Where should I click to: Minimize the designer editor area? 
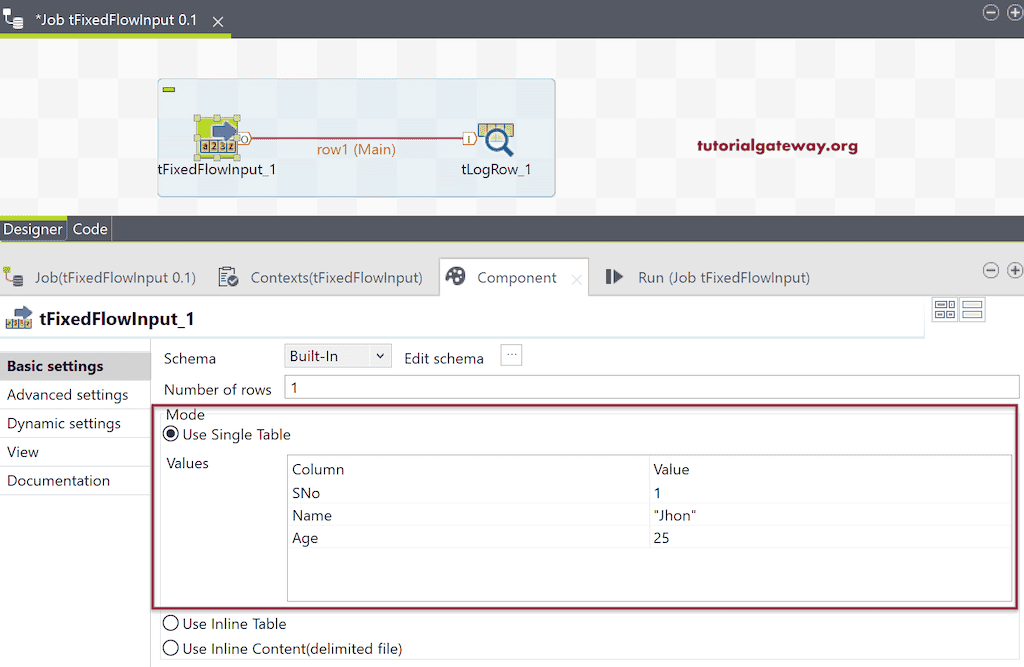click(991, 12)
